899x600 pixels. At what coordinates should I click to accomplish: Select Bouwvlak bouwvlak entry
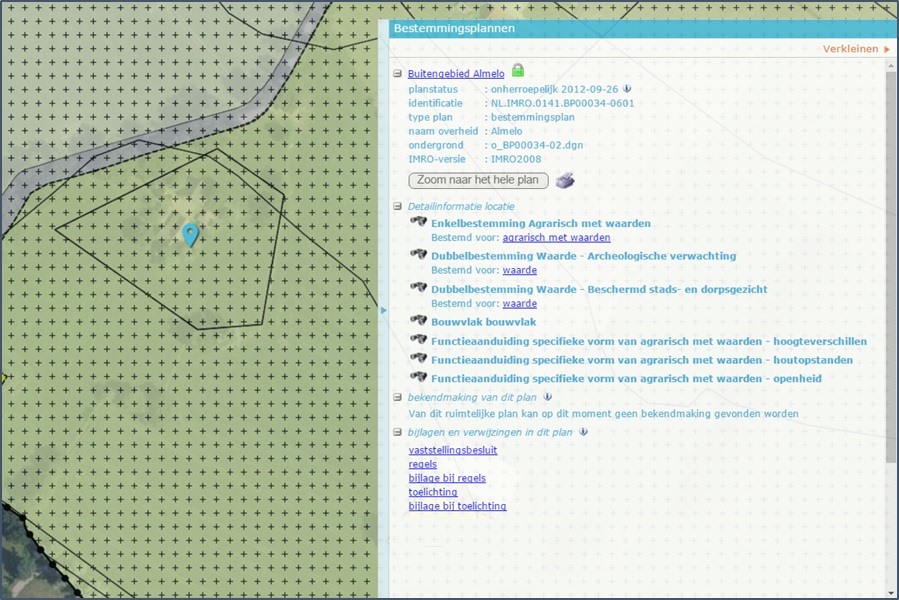click(483, 322)
